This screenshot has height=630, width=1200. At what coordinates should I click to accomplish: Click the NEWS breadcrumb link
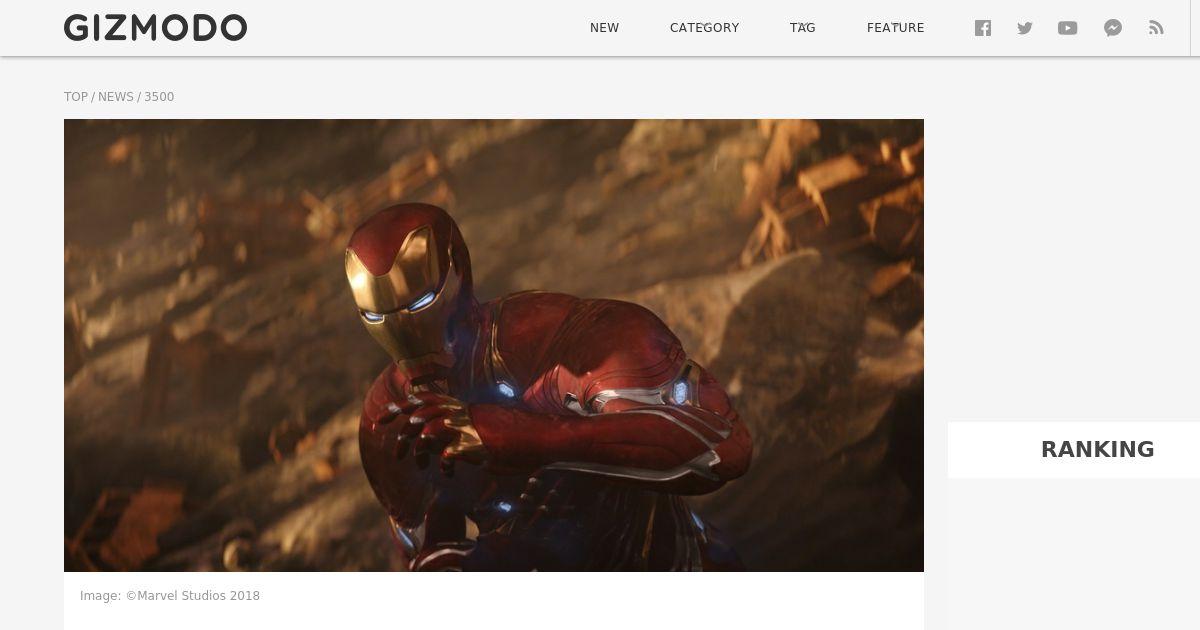(116, 97)
